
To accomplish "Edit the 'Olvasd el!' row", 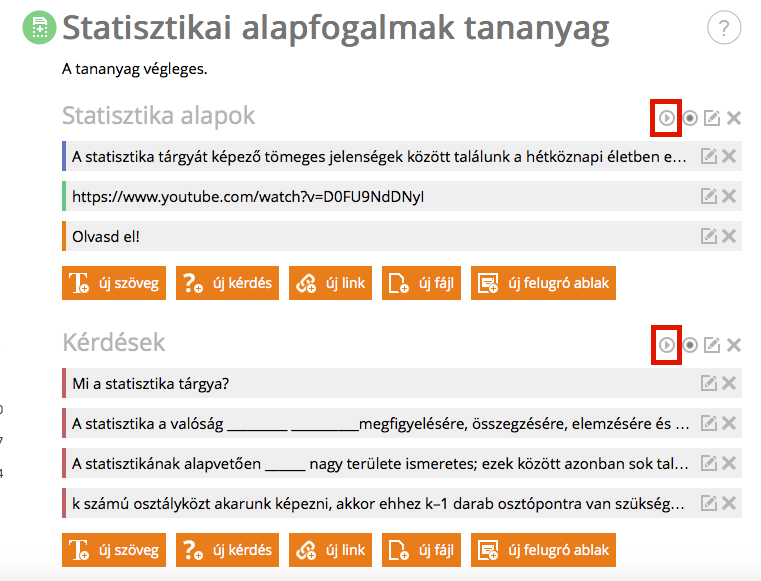I will [709, 236].
